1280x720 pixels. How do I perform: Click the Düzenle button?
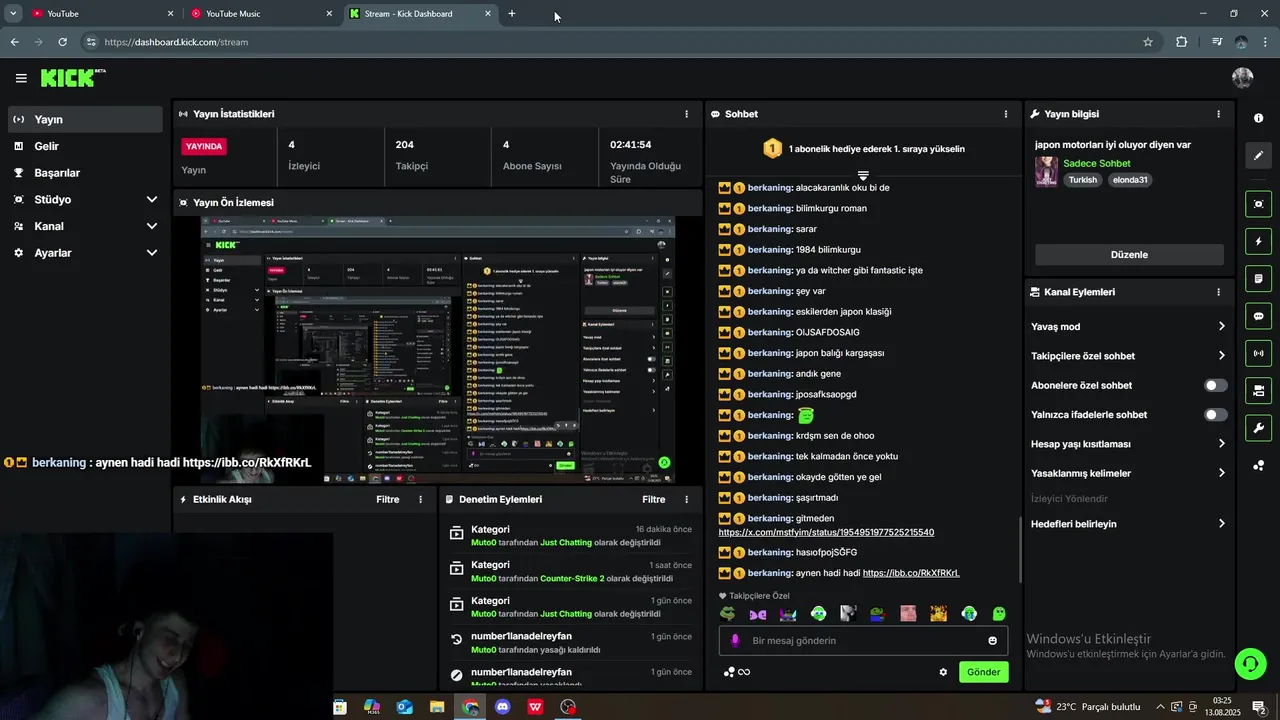point(1129,255)
